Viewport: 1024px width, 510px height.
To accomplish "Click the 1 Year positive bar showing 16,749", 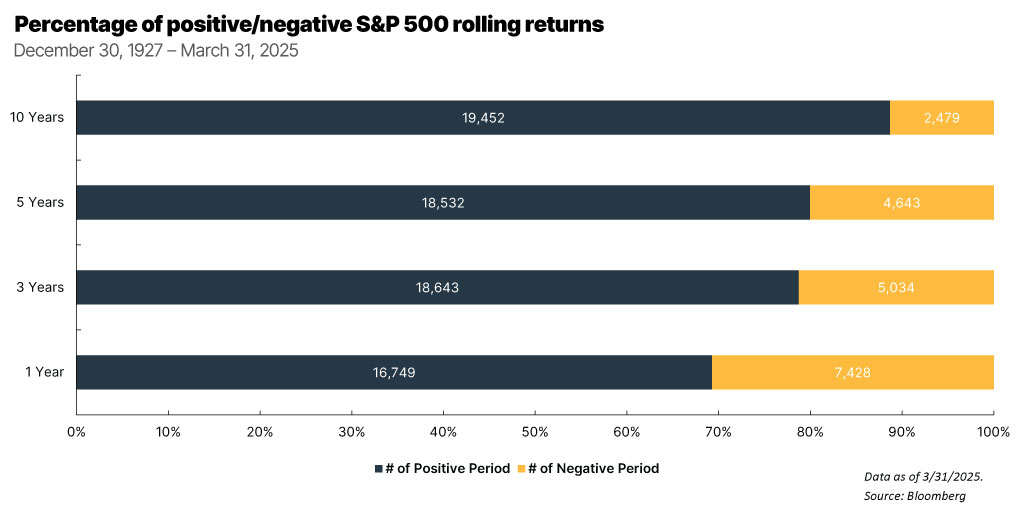I will 393,372.
